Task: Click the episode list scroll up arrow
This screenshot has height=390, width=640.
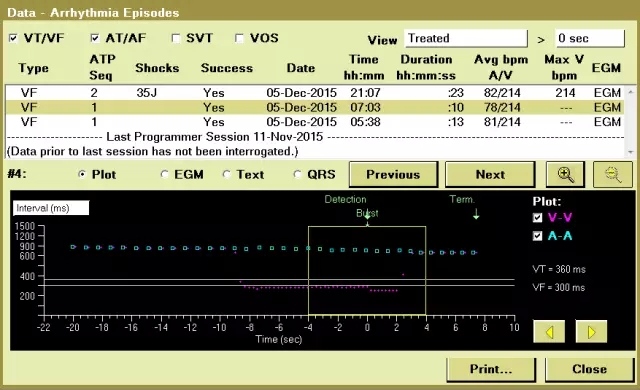Action: pos(631,92)
